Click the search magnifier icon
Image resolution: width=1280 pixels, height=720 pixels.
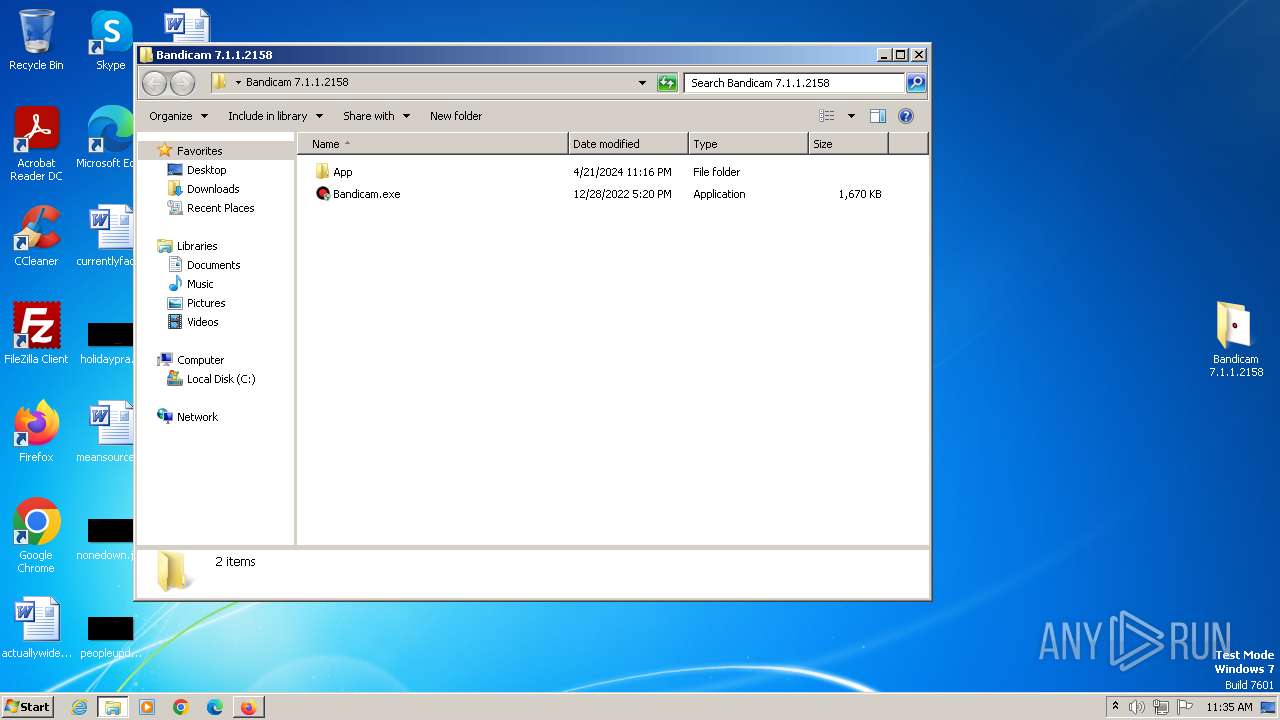pos(915,83)
